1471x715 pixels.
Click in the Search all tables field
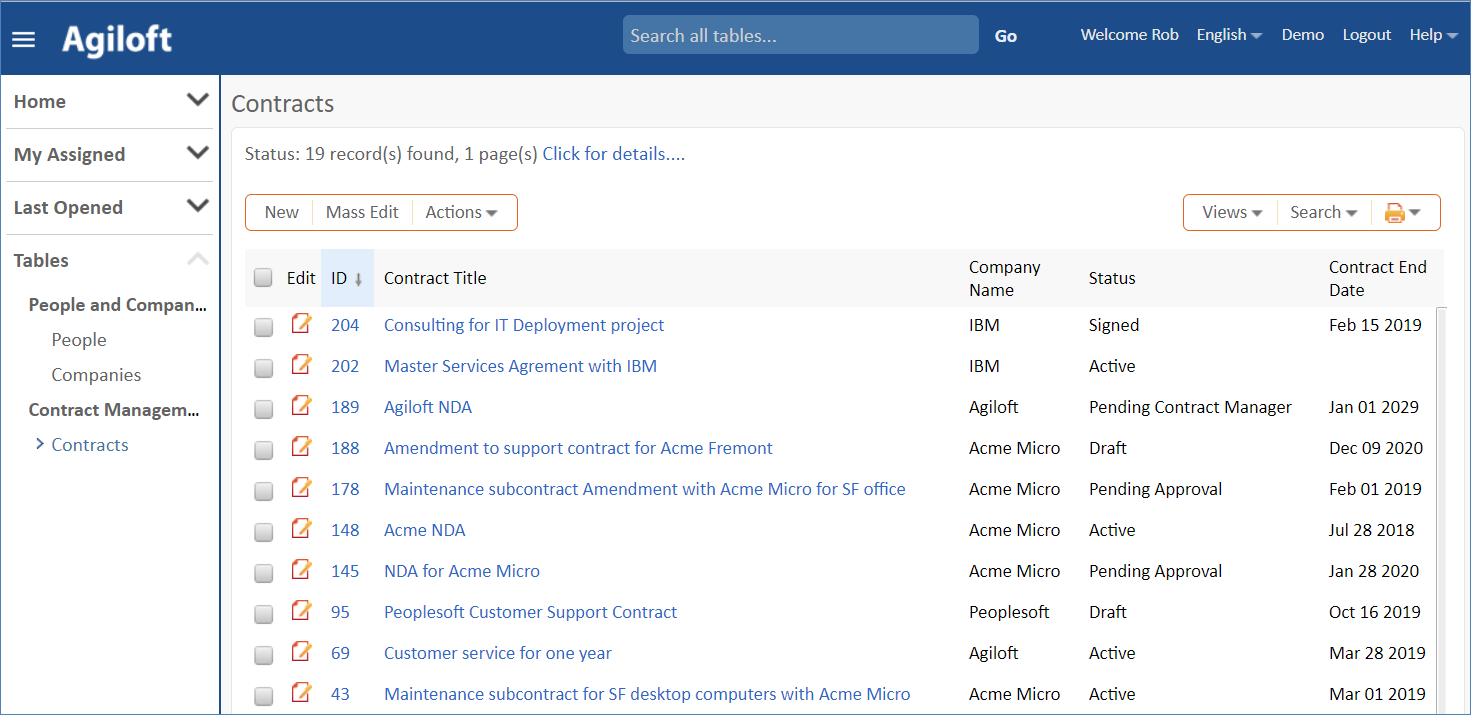(800, 36)
